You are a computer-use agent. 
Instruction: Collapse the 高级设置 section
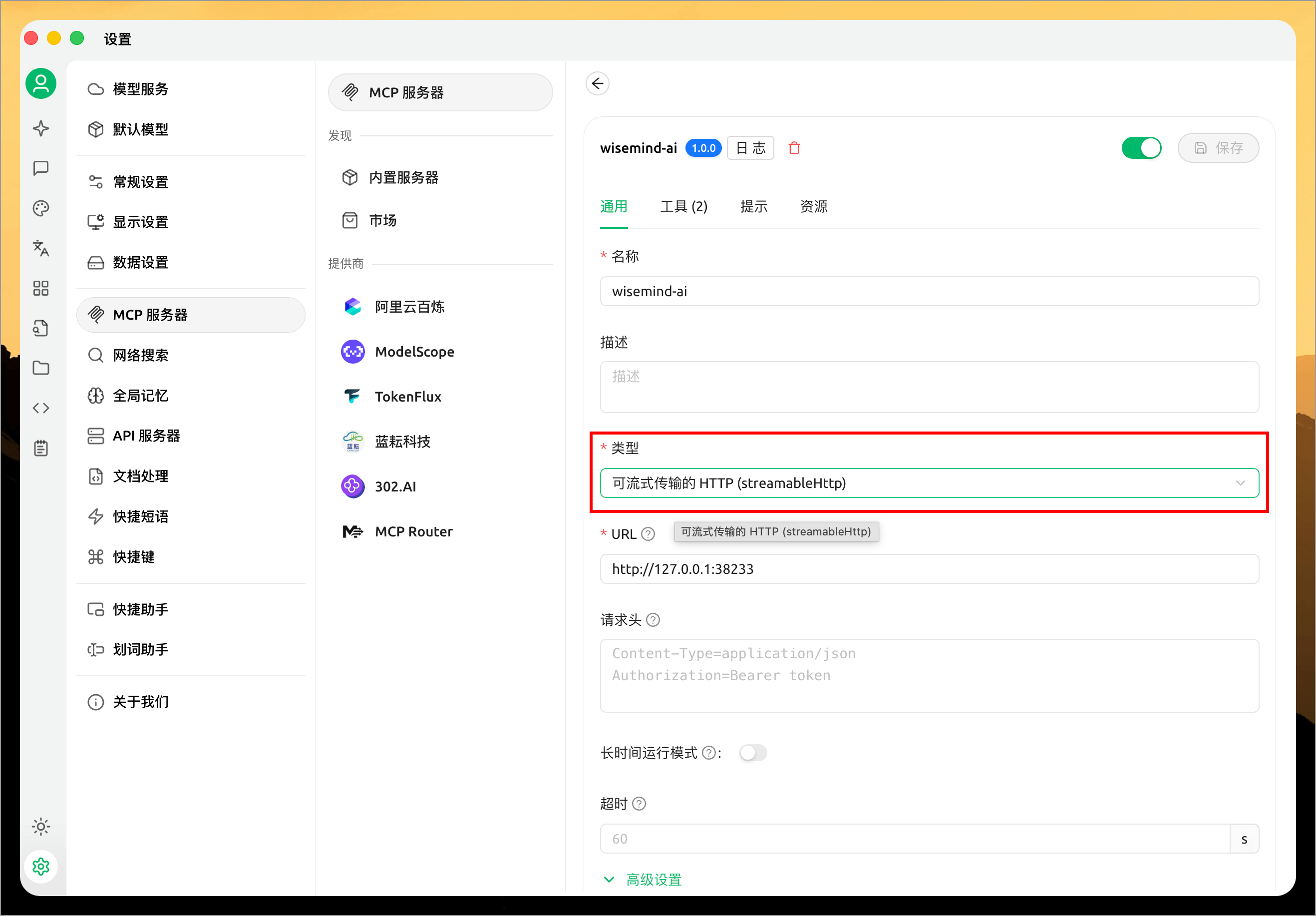coord(653,880)
